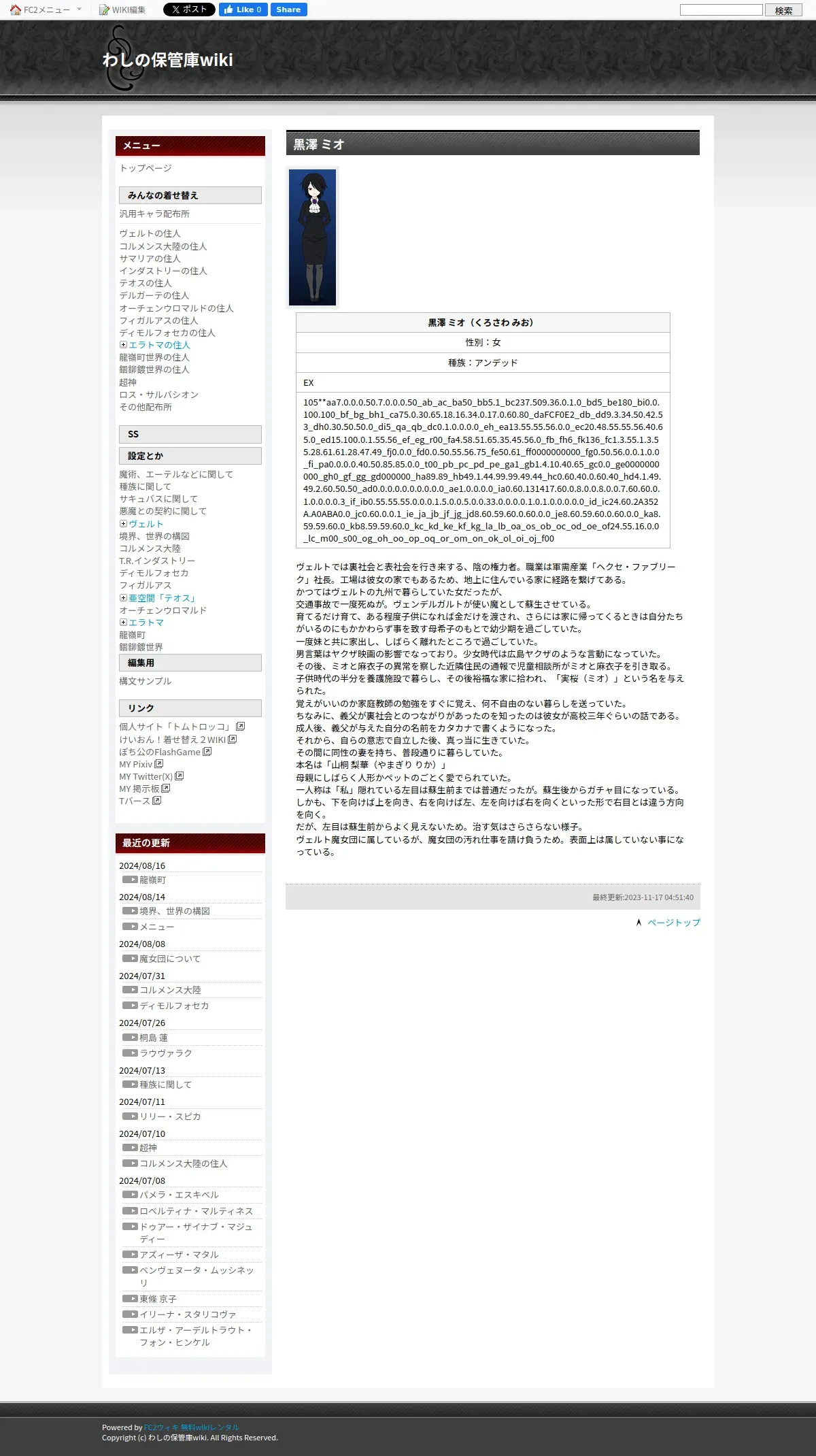Click the Facebook Share button
Screen dimensions: 816x1456
click(x=288, y=10)
